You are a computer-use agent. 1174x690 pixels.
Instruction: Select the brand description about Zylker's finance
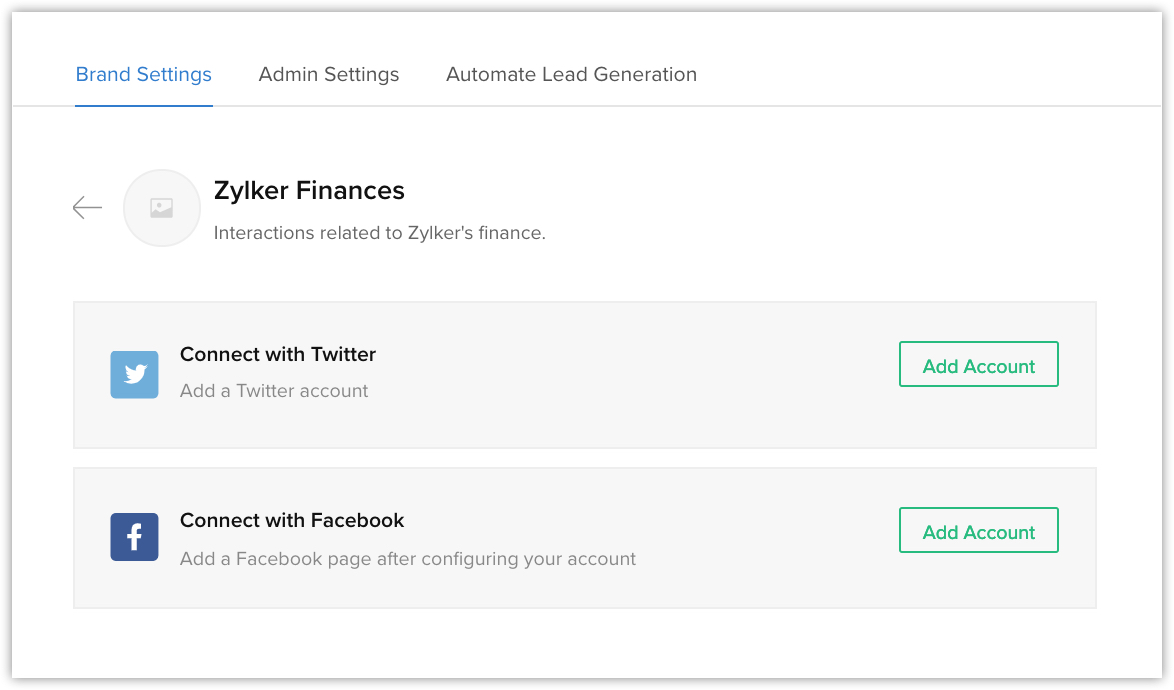point(379,233)
